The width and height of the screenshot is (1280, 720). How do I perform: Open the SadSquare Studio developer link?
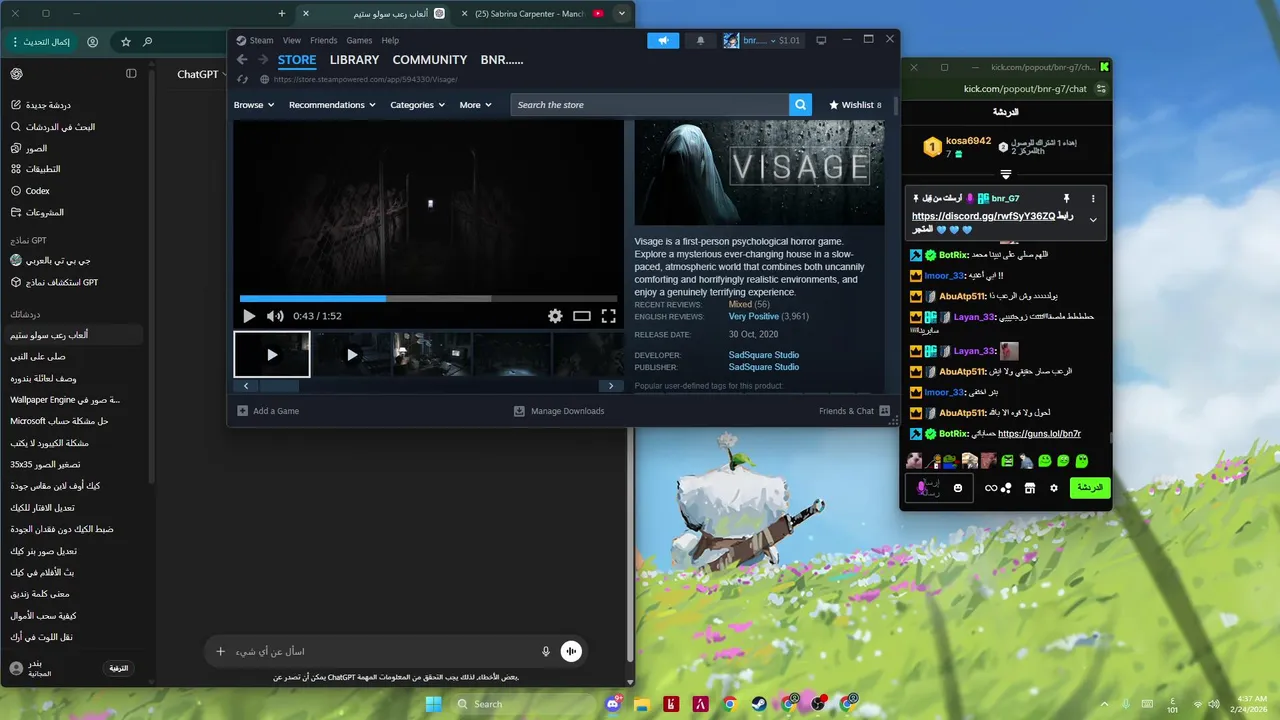pyautogui.click(x=764, y=355)
